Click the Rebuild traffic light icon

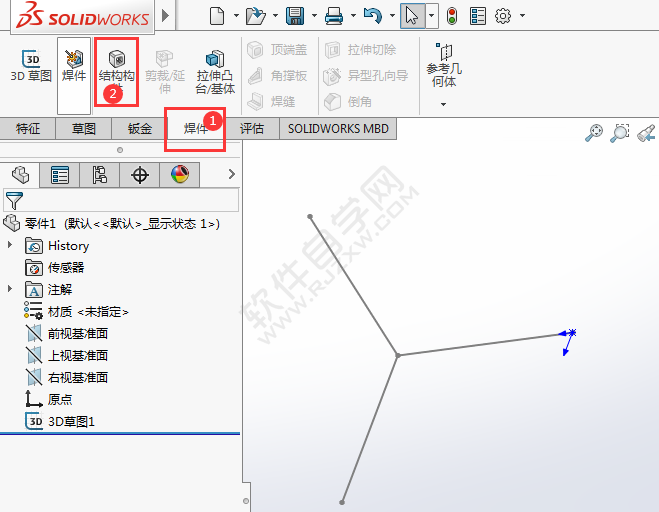pos(452,16)
